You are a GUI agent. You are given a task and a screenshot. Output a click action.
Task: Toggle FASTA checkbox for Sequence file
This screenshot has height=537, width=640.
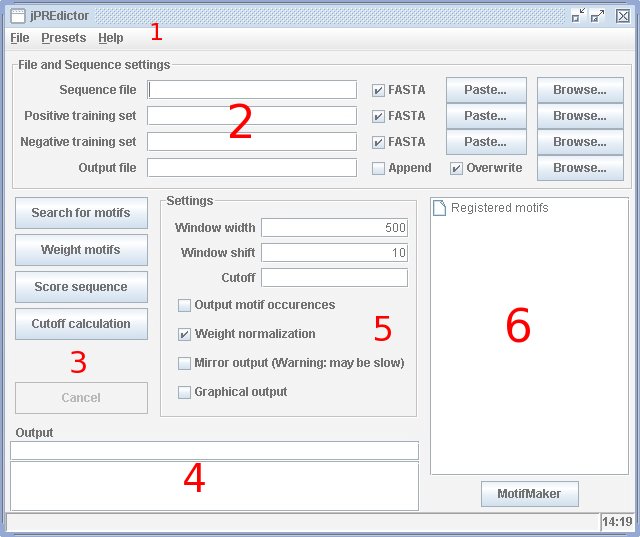coord(378,90)
